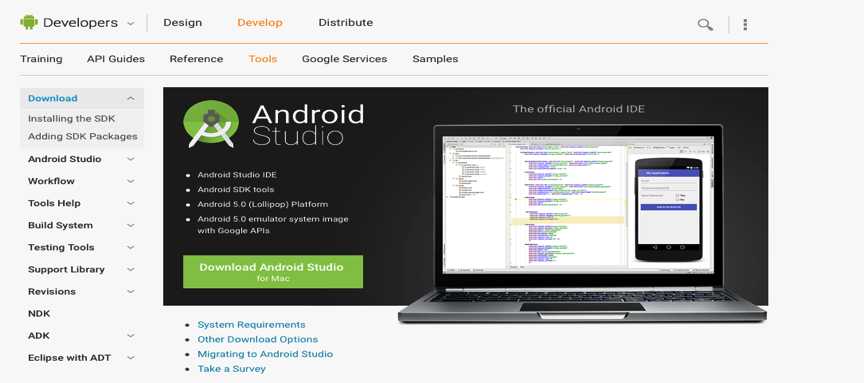Open the Training sub-navigation item

tap(41, 59)
